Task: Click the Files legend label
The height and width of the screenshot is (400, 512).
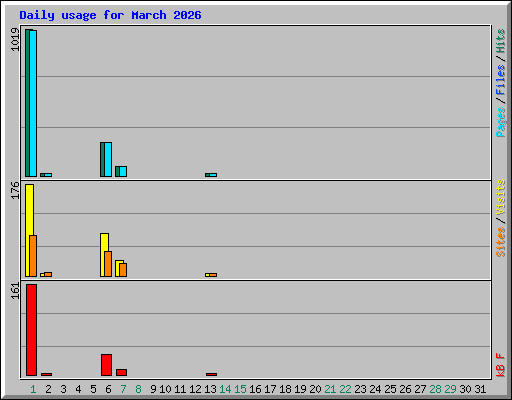Action: [x=500, y=80]
